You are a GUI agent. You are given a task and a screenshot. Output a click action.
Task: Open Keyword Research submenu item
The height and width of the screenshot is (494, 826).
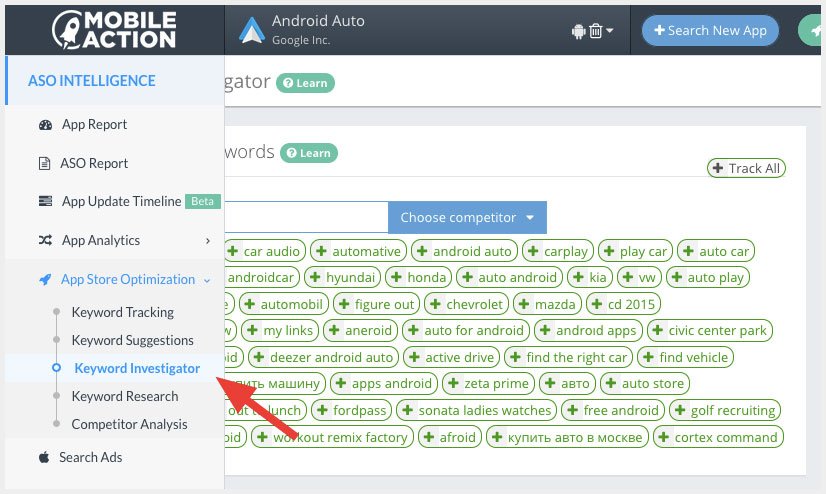coord(125,396)
